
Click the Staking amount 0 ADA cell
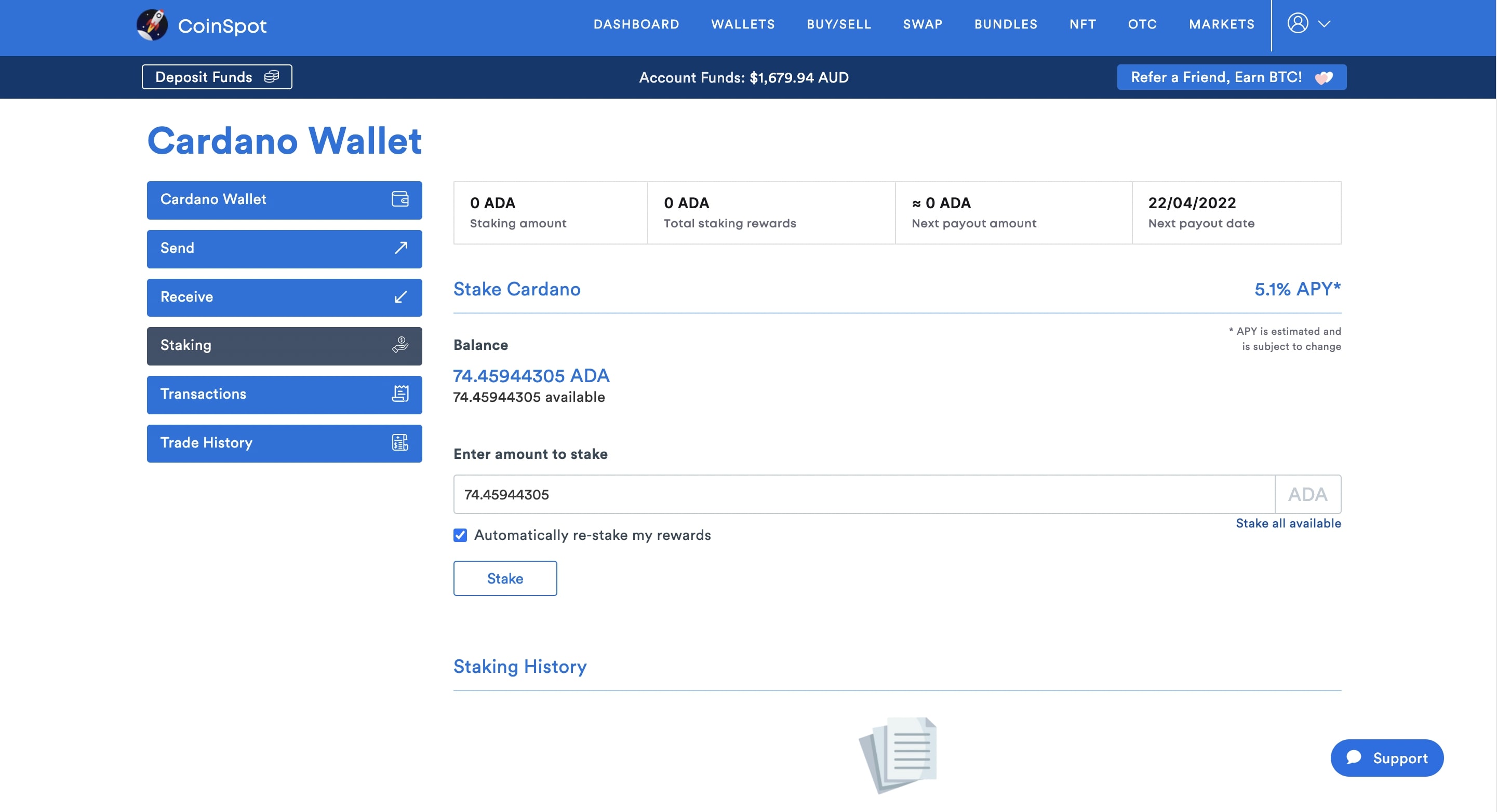click(550, 212)
